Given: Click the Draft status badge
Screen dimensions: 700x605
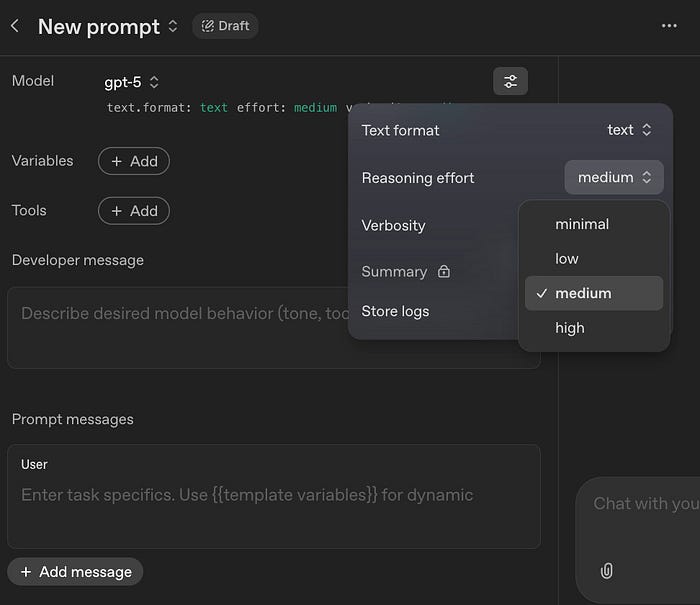Looking at the screenshot, I should [x=225, y=26].
